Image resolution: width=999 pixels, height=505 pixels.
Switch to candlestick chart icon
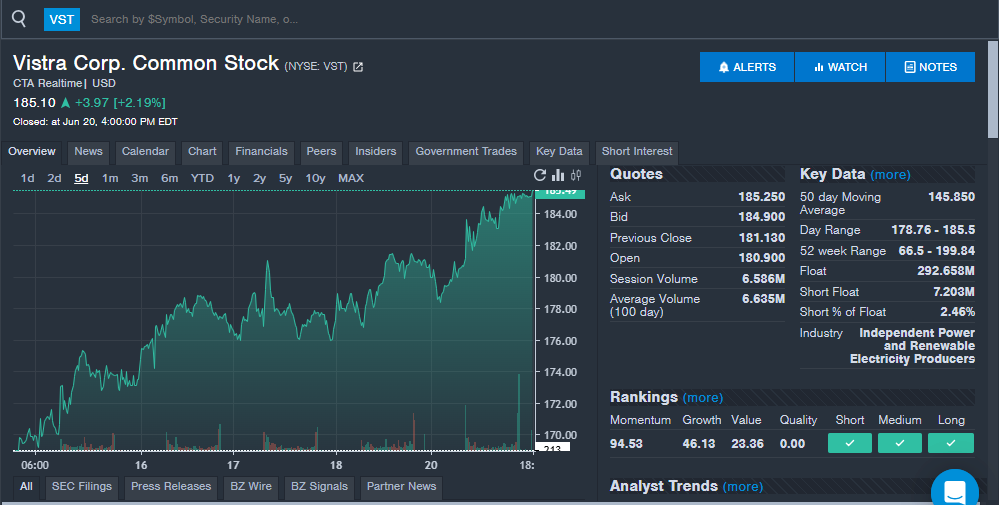point(576,175)
